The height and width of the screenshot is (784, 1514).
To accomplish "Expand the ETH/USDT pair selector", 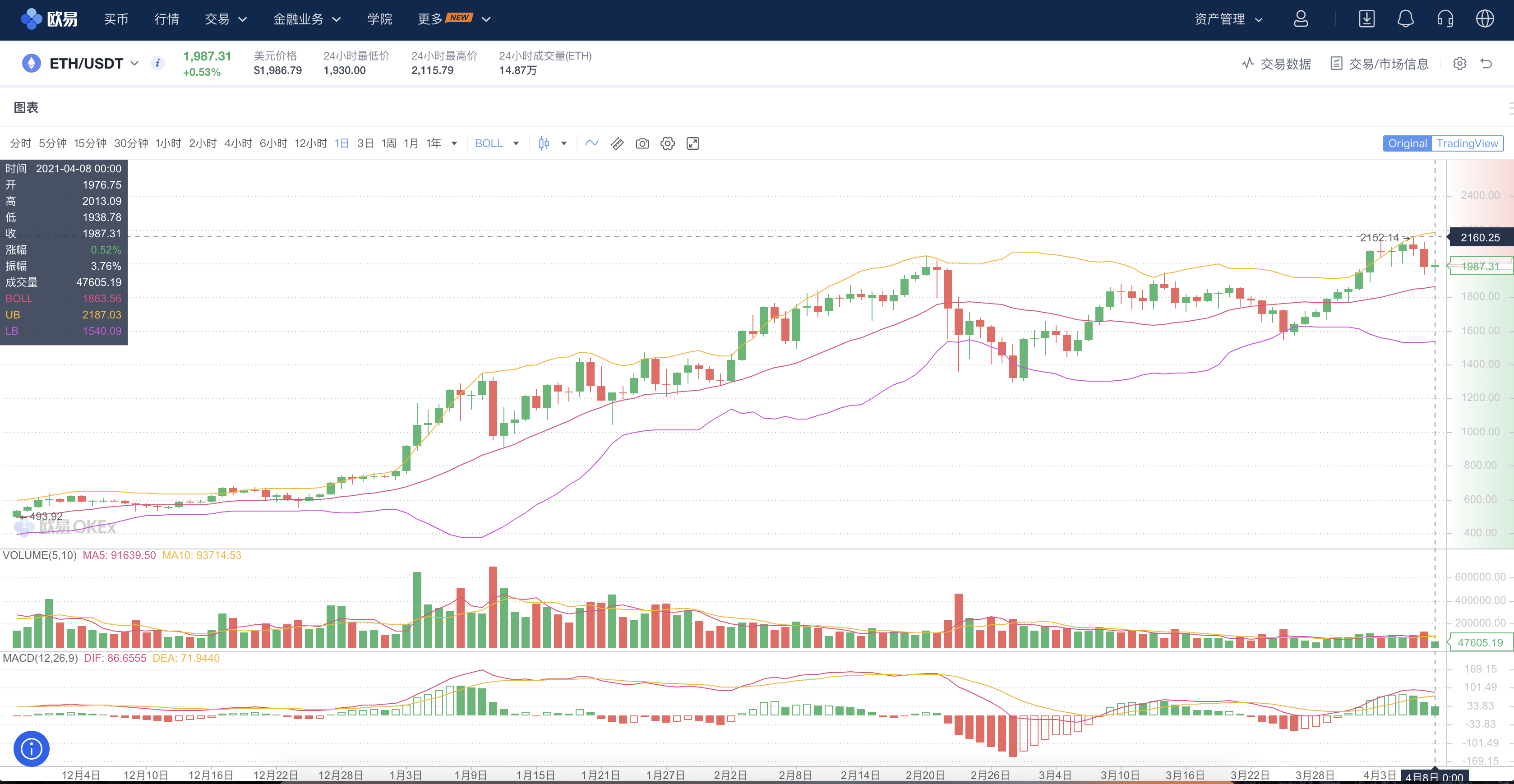I will 134,64.
